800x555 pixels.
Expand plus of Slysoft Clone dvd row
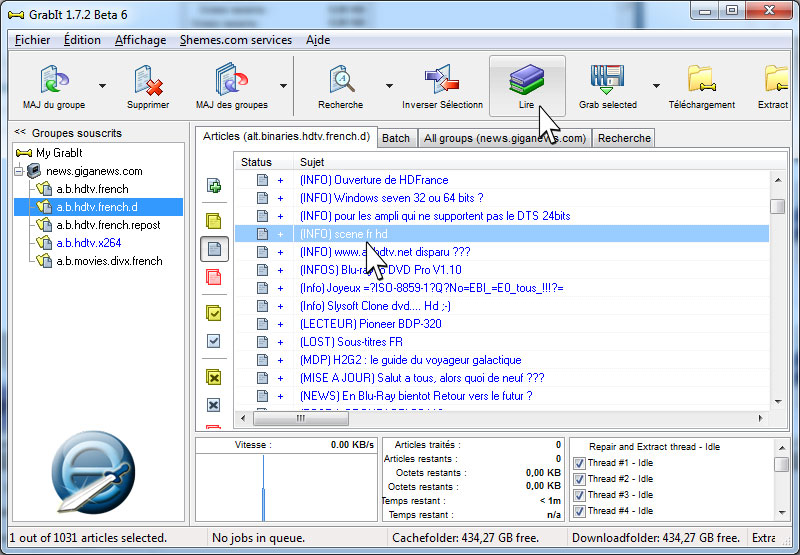point(280,306)
